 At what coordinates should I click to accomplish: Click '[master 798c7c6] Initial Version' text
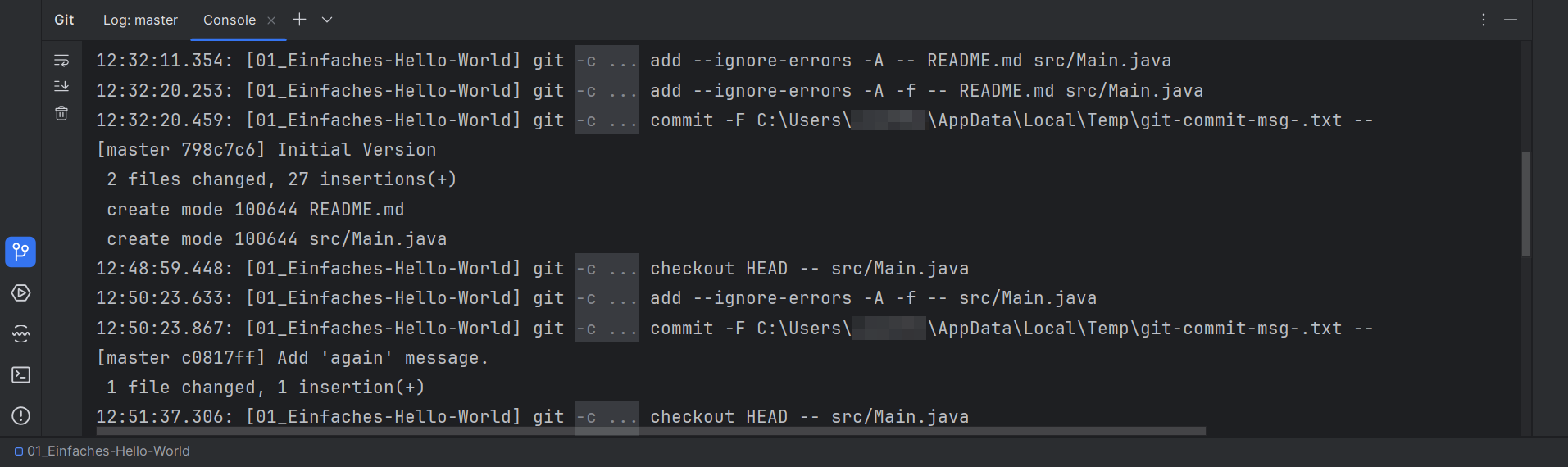(x=266, y=150)
